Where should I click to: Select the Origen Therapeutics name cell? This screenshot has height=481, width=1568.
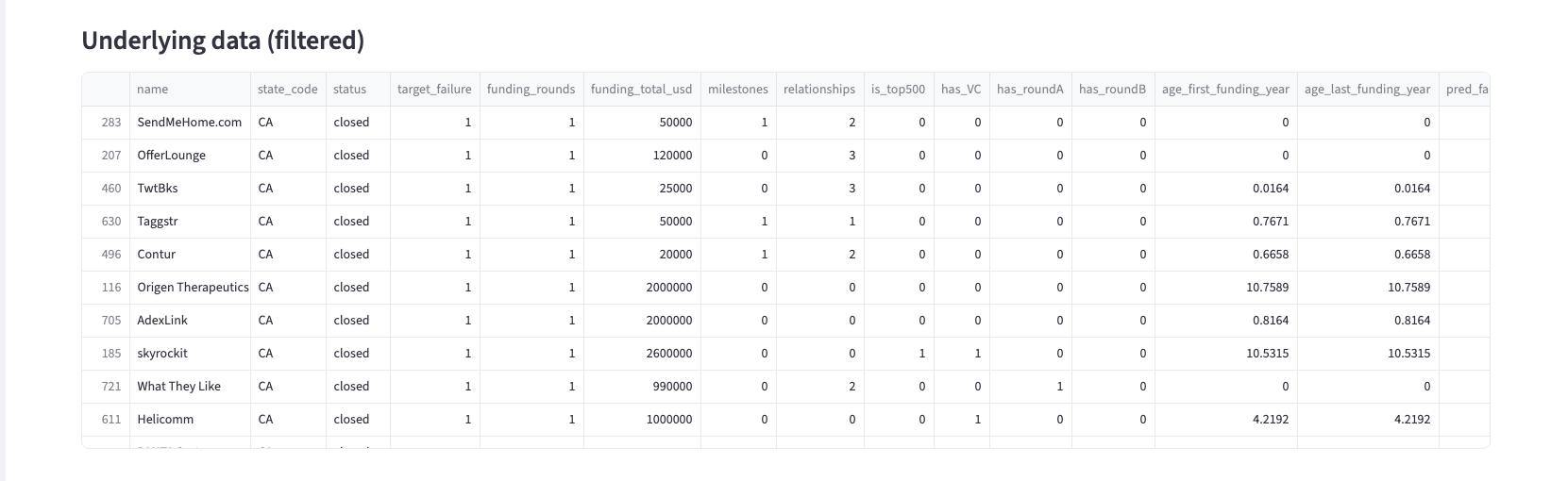[190, 288]
